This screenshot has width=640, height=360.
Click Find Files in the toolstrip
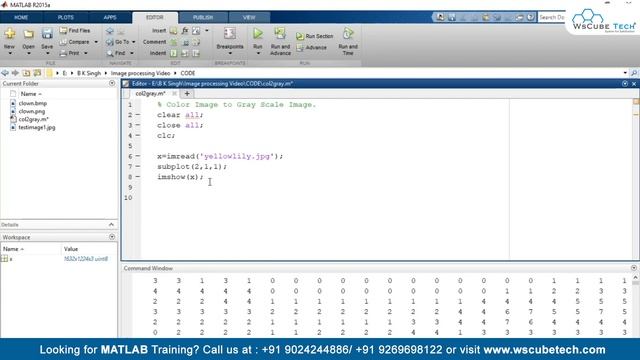75,31
